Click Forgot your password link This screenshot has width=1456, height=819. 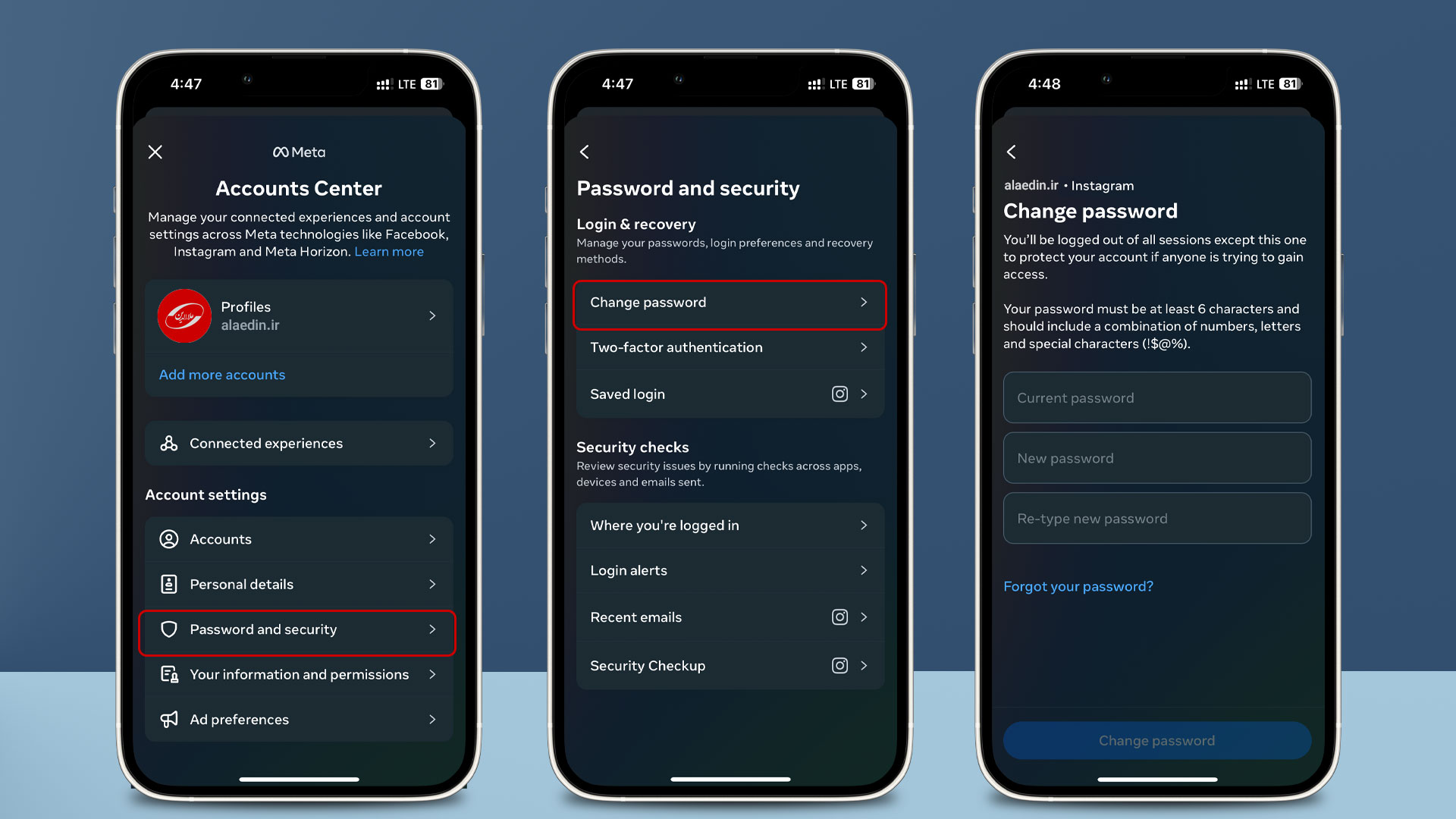click(x=1078, y=586)
